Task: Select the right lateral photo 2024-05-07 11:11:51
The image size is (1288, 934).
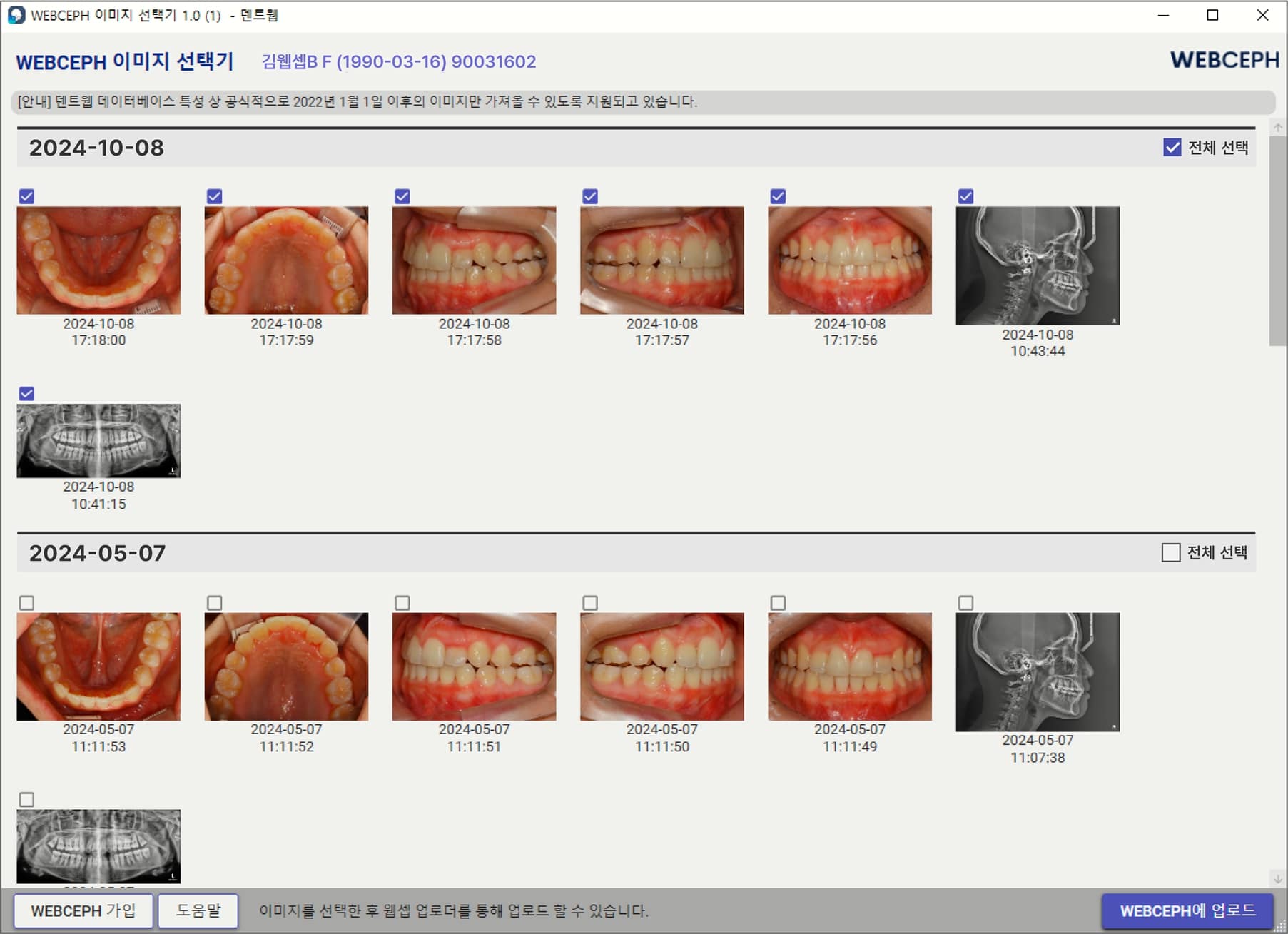Action: tap(474, 666)
